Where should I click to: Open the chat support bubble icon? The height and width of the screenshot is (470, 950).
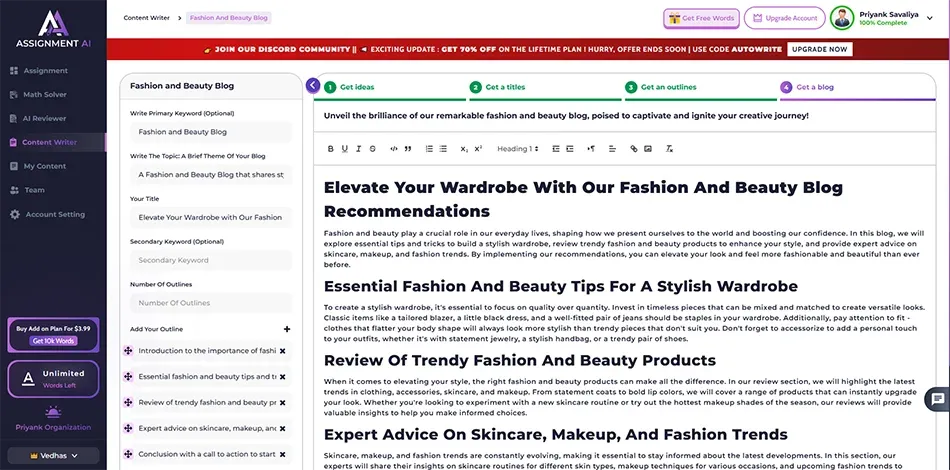coord(936,400)
